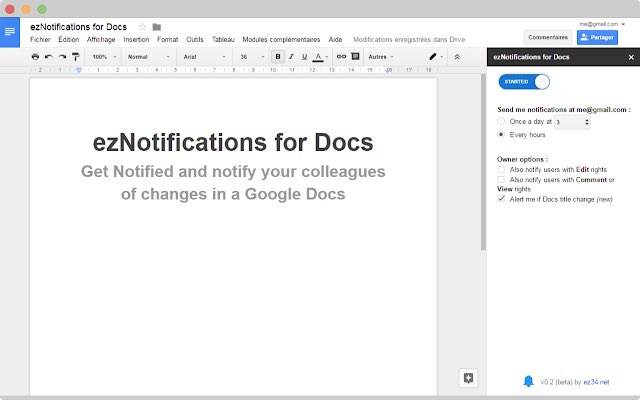Click the left indent marker on ruler
This screenshot has height=400, width=640.
[x=79, y=70]
